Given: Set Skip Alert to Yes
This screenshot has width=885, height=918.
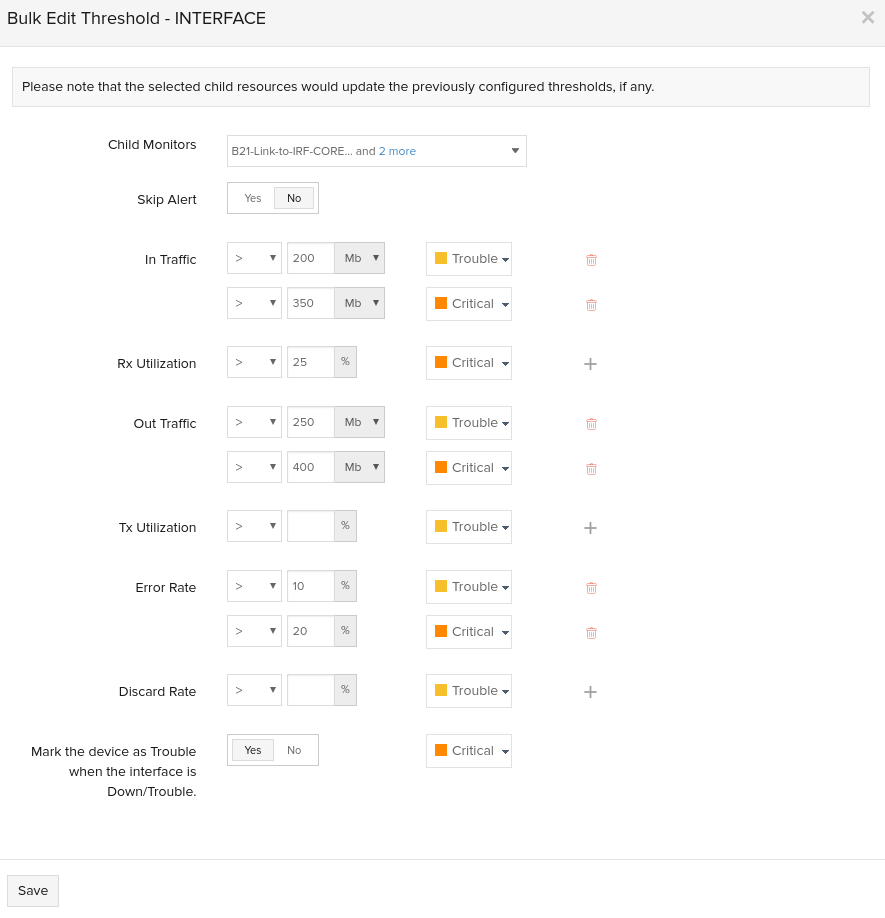Looking at the screenshot, I should click(x=253, y=198).
